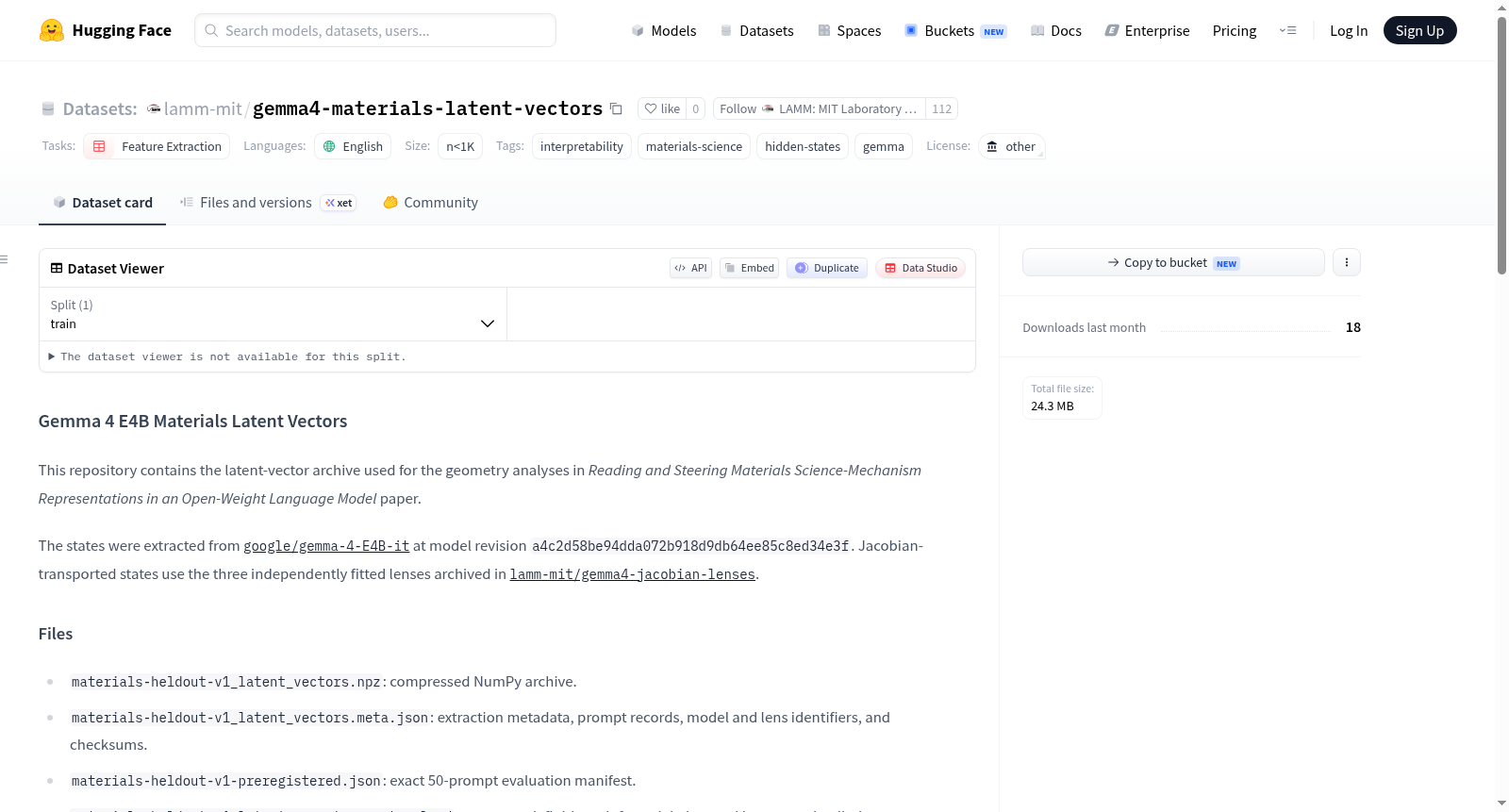The width and height of the screenshot is (1509, 812).
Task: Open Data Studio
Action: click(920, 268)
